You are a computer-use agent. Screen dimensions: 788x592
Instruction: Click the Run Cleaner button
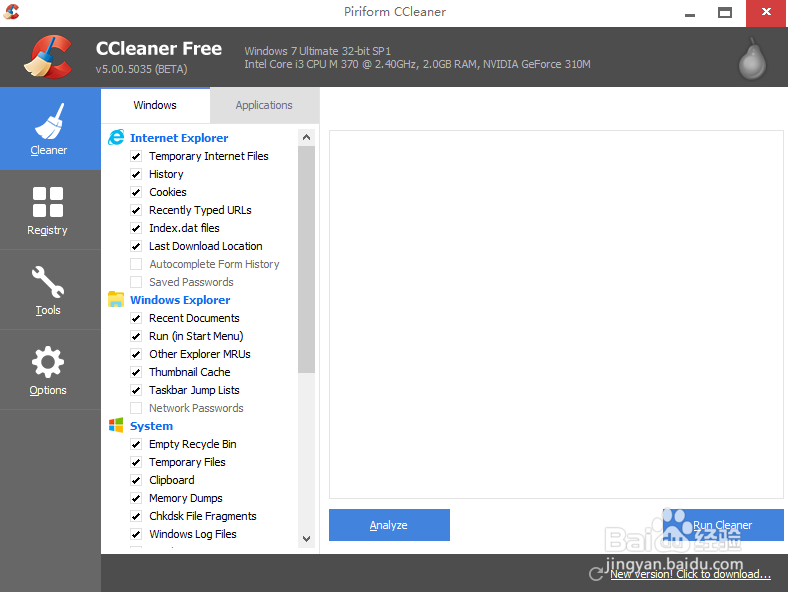[x=723, y=525]
